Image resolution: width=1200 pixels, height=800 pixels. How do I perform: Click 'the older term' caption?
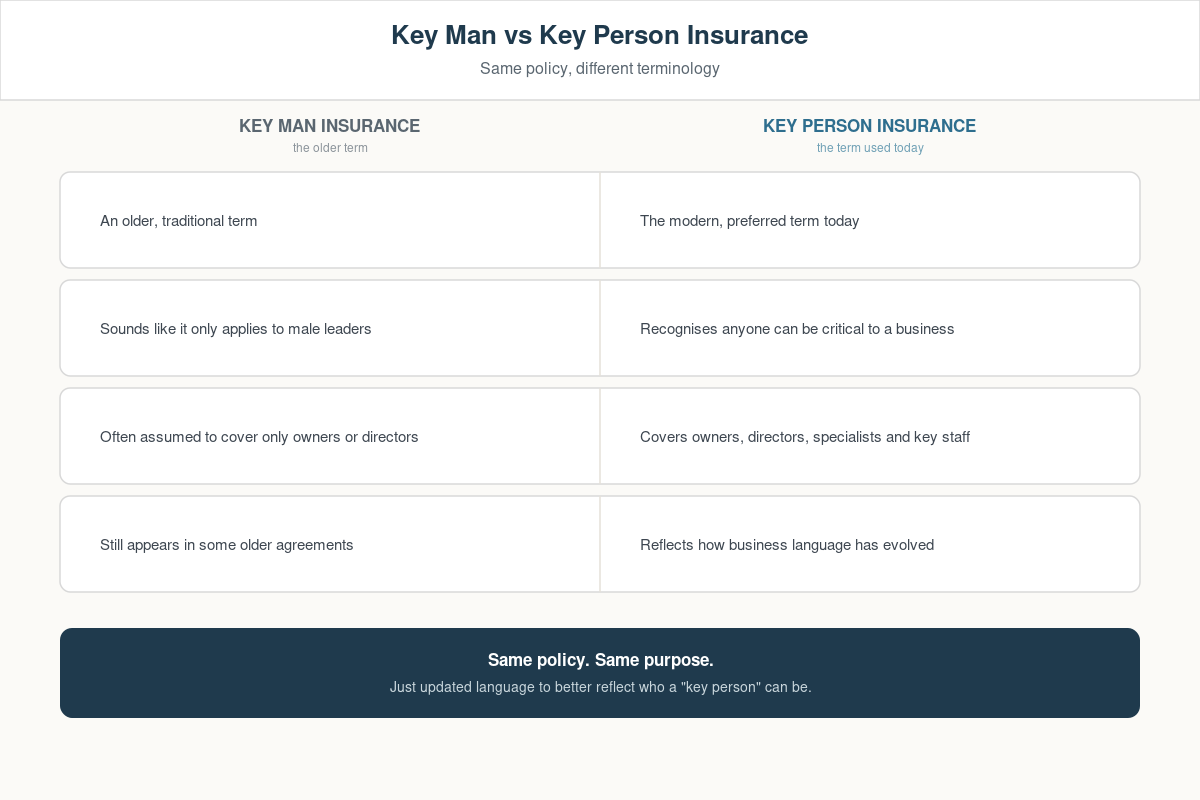[x=330, y=148]
